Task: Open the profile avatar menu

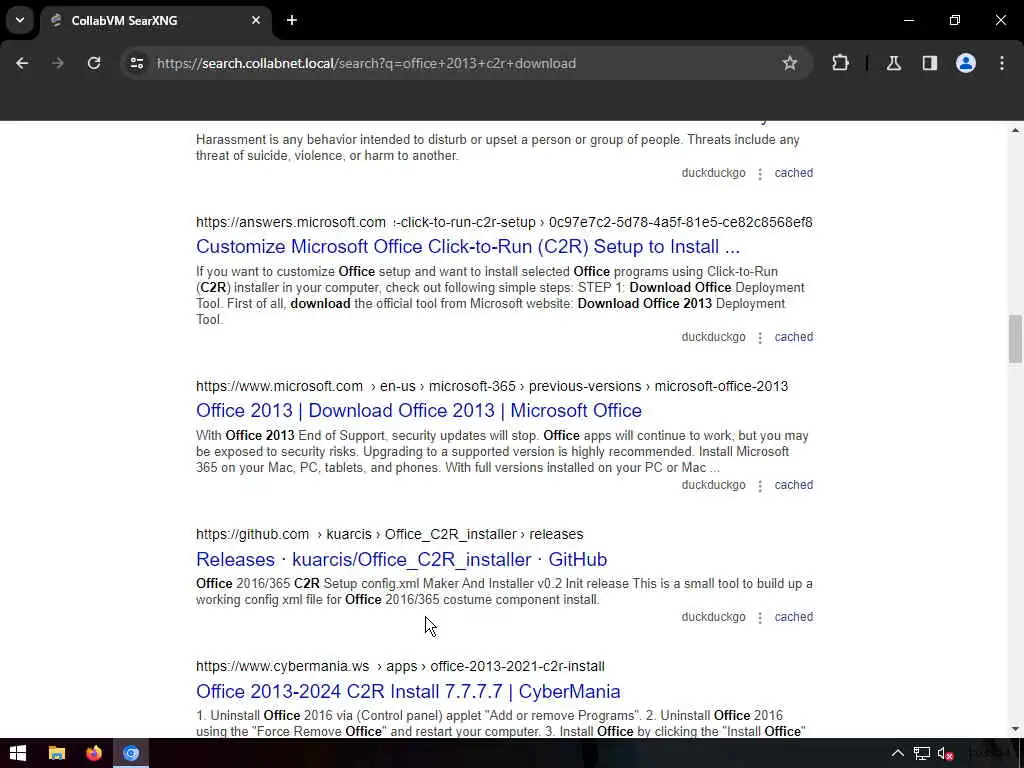Action: [965, 63]
